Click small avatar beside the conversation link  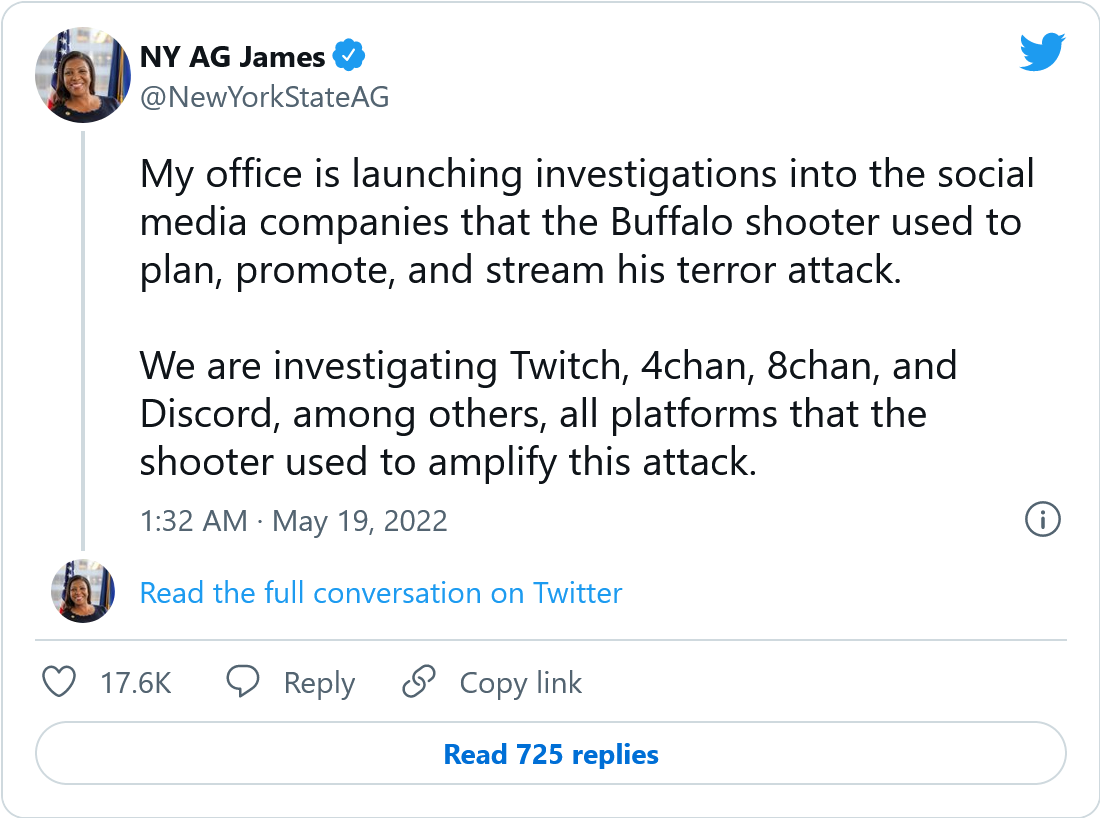click(x=83, y=592)
